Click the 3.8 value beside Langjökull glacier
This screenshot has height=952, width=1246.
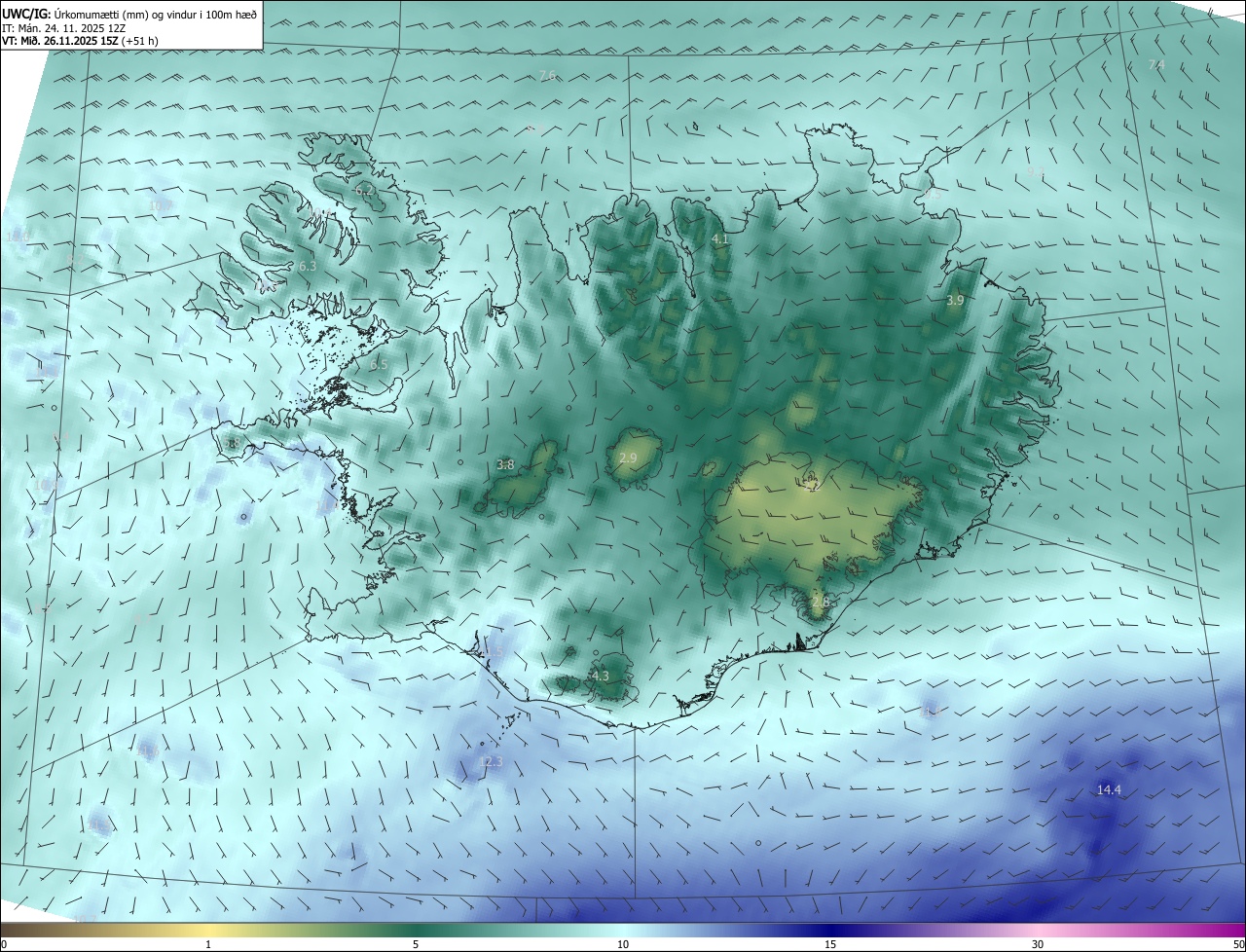pyautogui.click(x=505, y=465)
